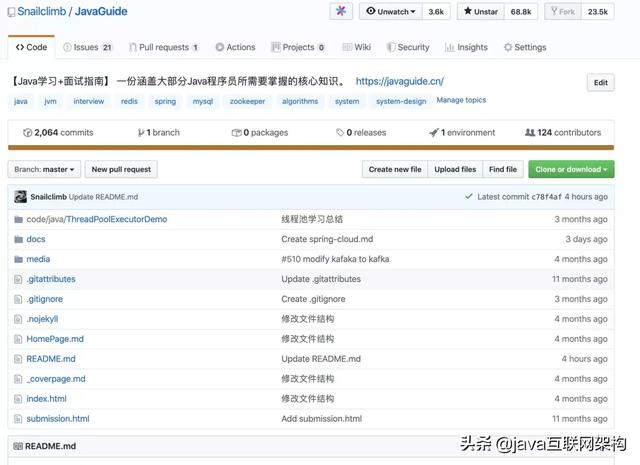Open the Code tab
Viewport: 640px width, 465px height.
point(31,47)
